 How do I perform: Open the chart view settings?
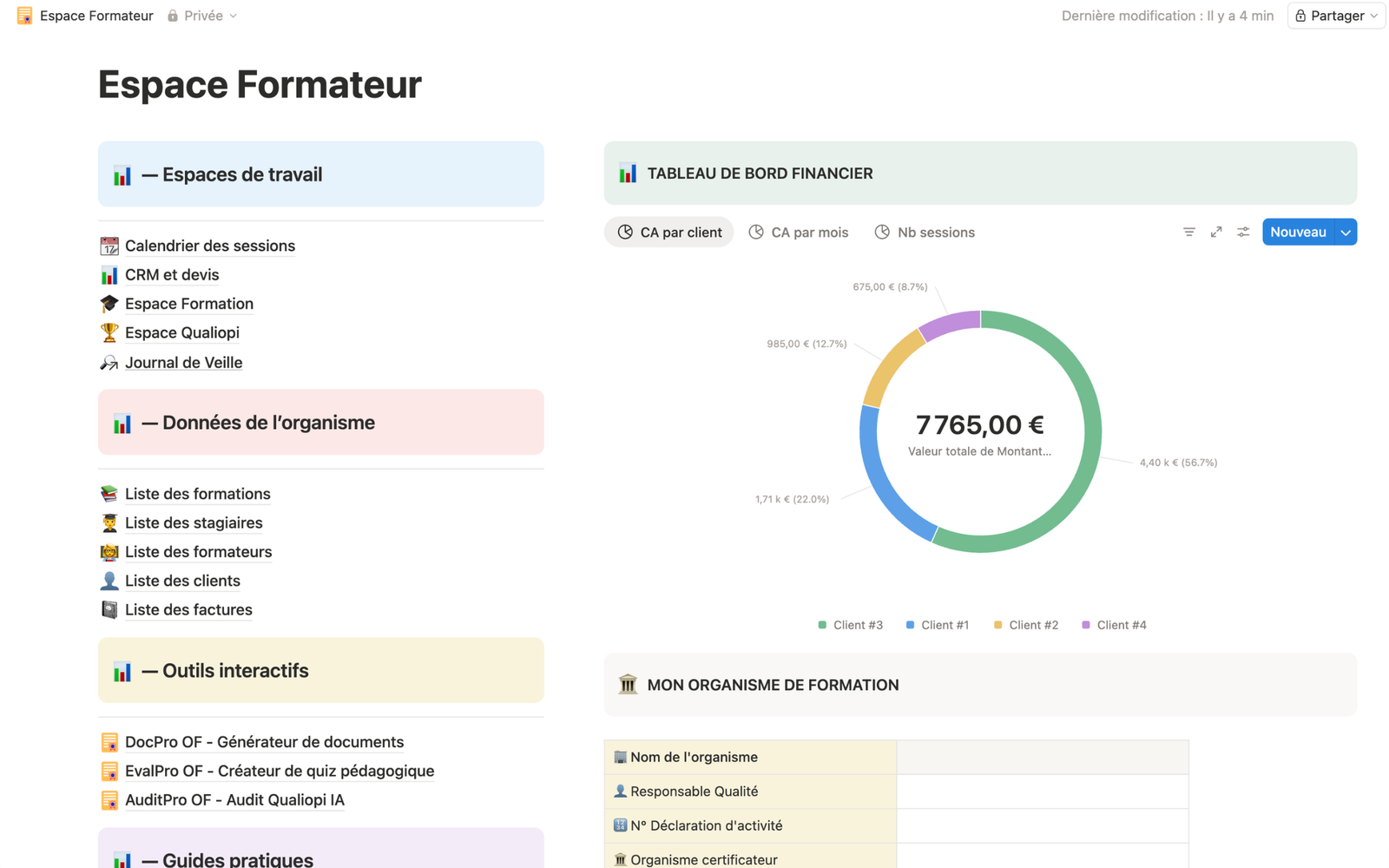tap(1242, 232)
